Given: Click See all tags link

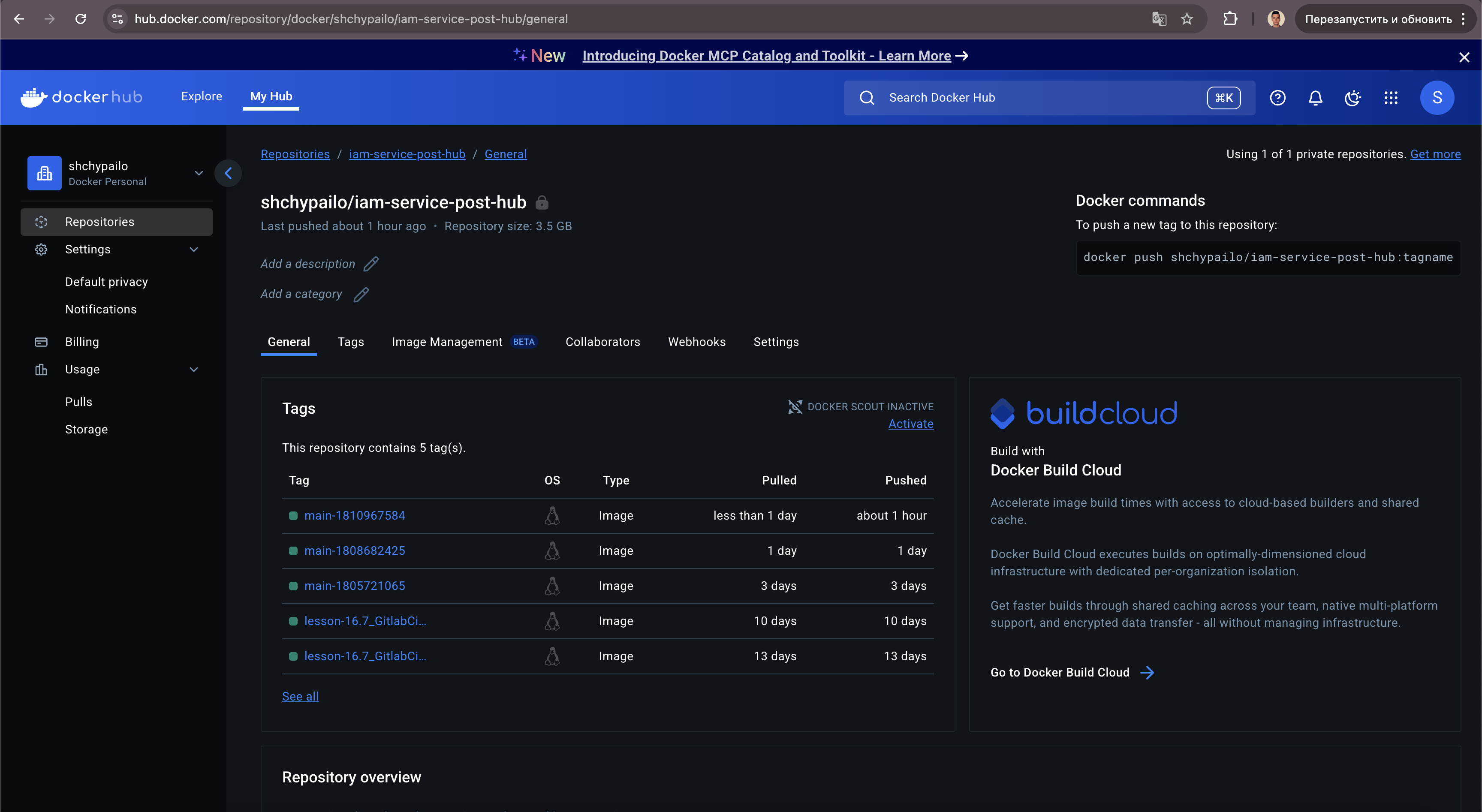Looking at the screenshot, I should [x=300, y=696].
